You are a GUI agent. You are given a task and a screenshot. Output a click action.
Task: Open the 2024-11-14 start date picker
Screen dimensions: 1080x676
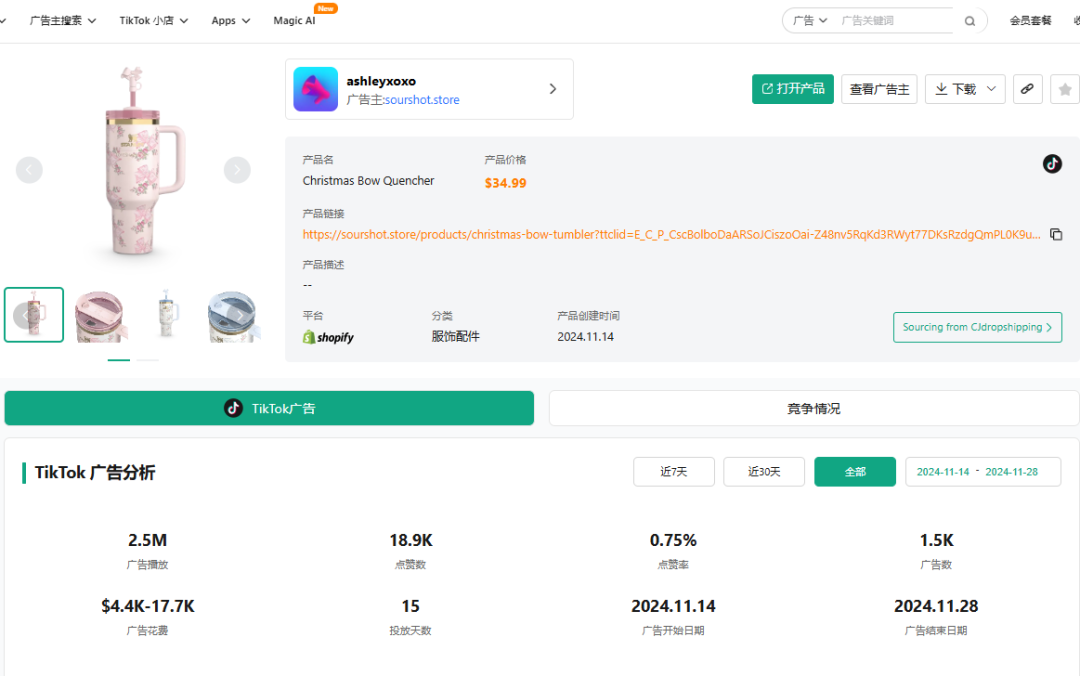(x=942, y=472)
